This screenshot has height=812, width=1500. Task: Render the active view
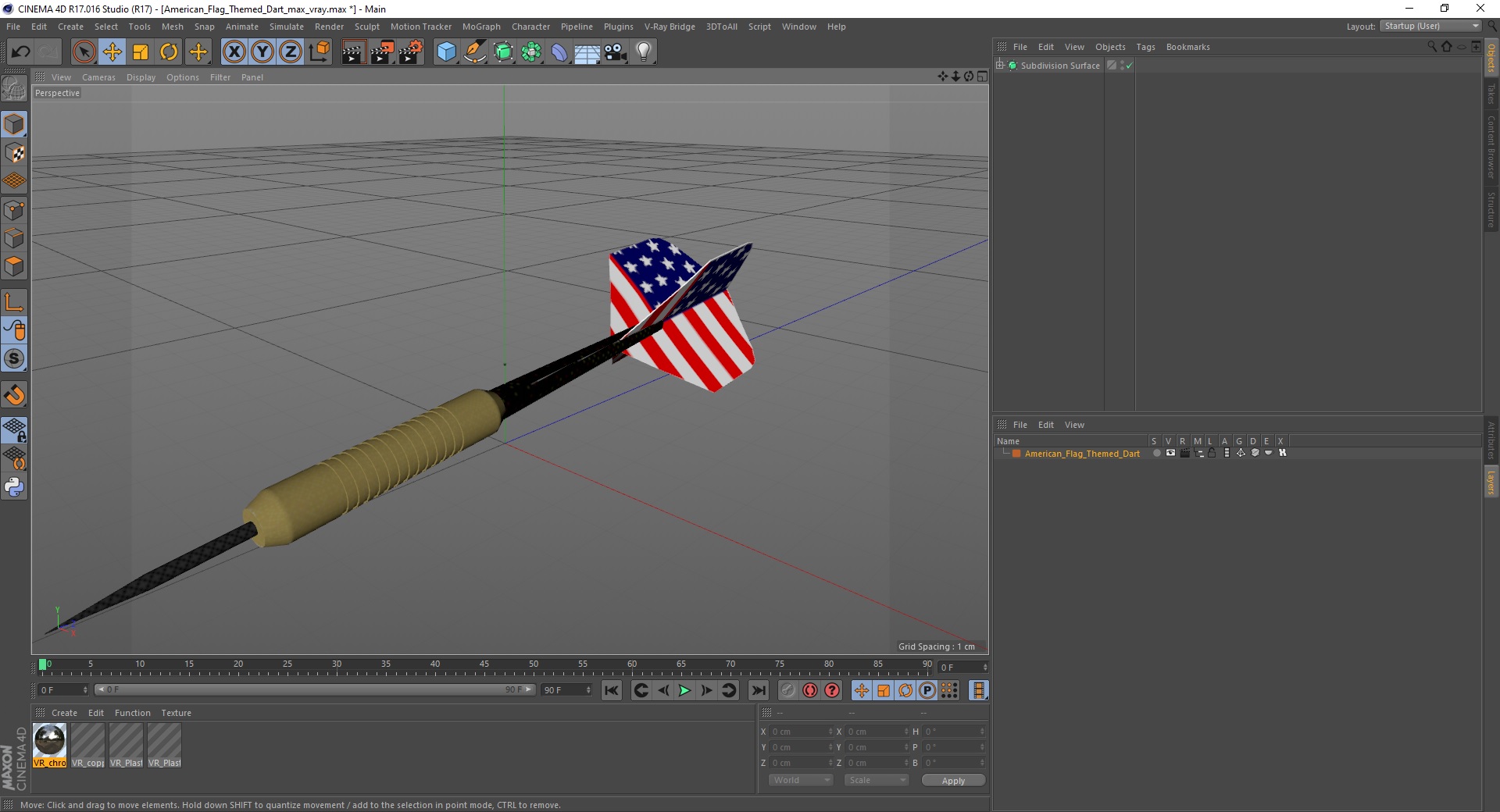353,52
